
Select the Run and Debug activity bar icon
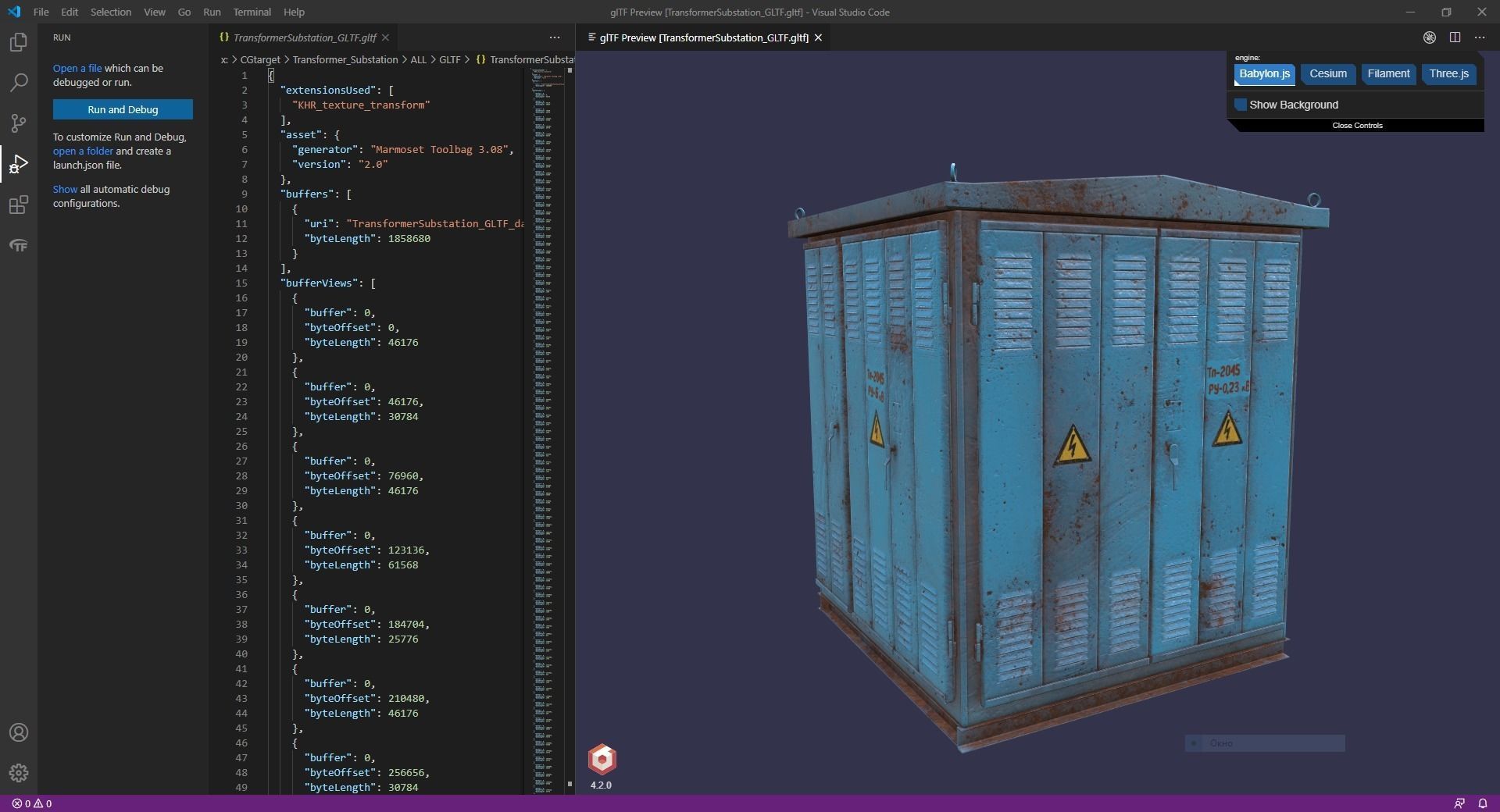[18, 164]
